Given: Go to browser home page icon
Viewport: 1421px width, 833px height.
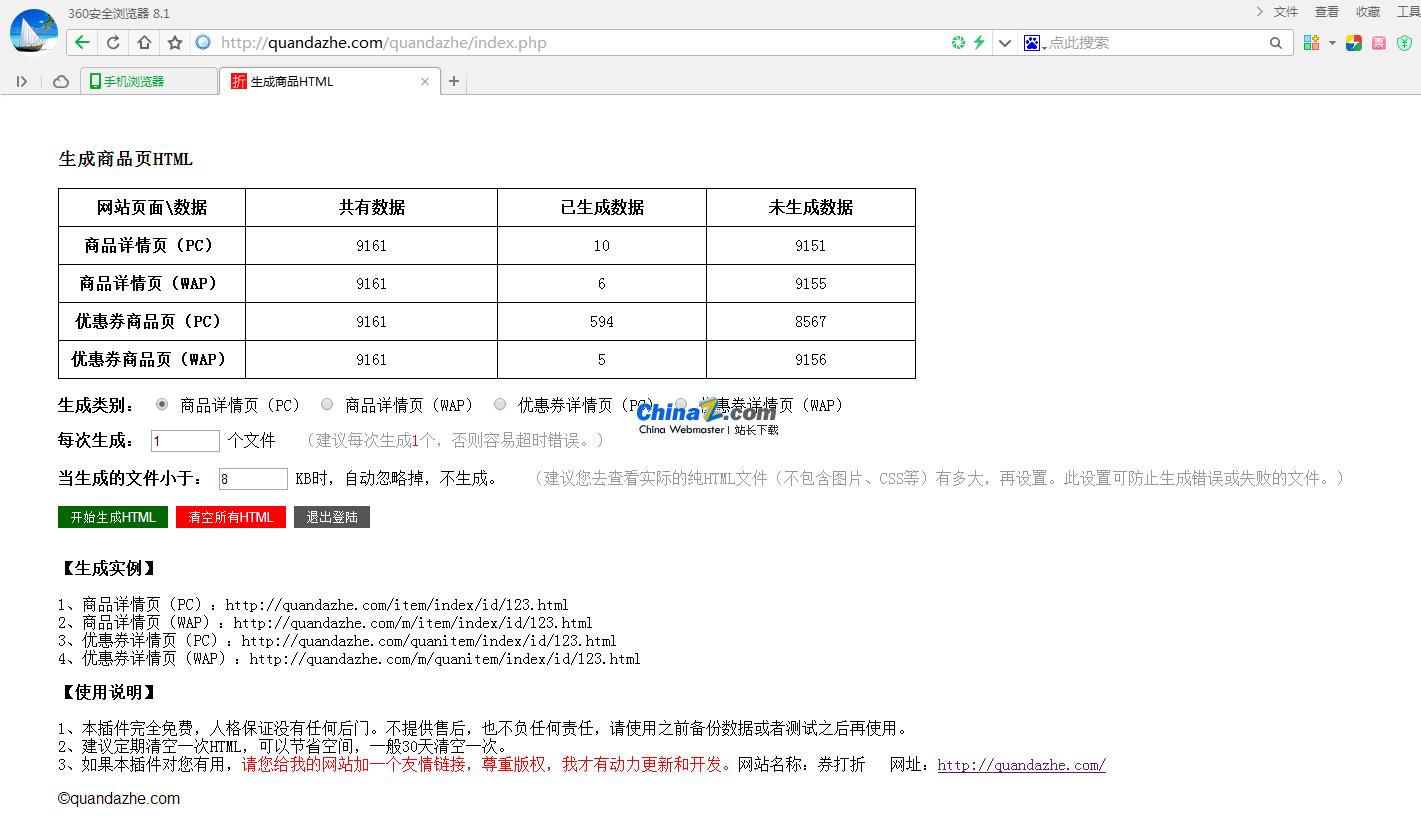Looking at the screenshot, I should (x=144, y=42).
